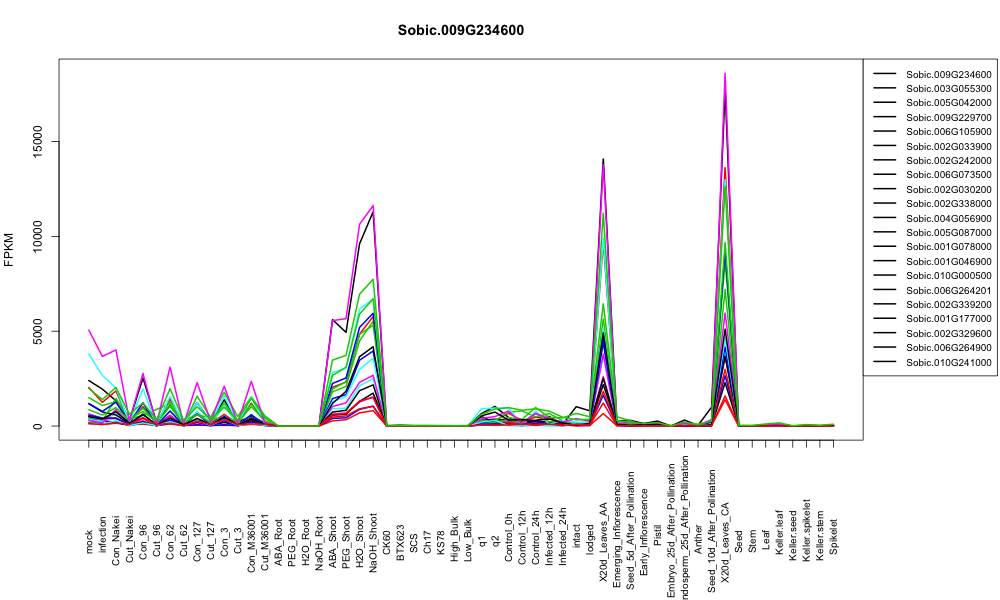Click the FPKM y-axis label
The image size is (1000, 600).
(x=9, y=249)
